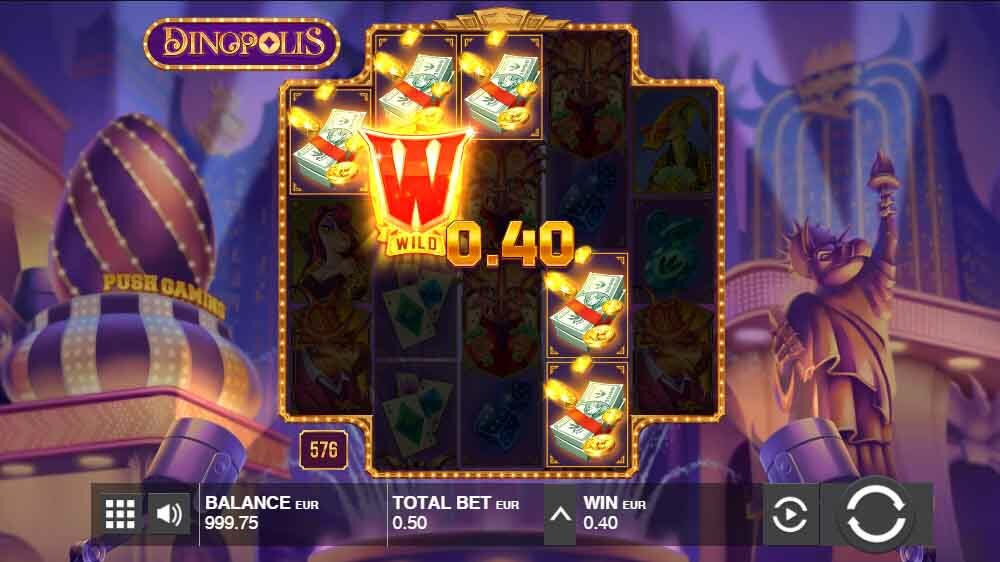
Task: Select the 576 ways counter box
Action: (x=324, y=450)
